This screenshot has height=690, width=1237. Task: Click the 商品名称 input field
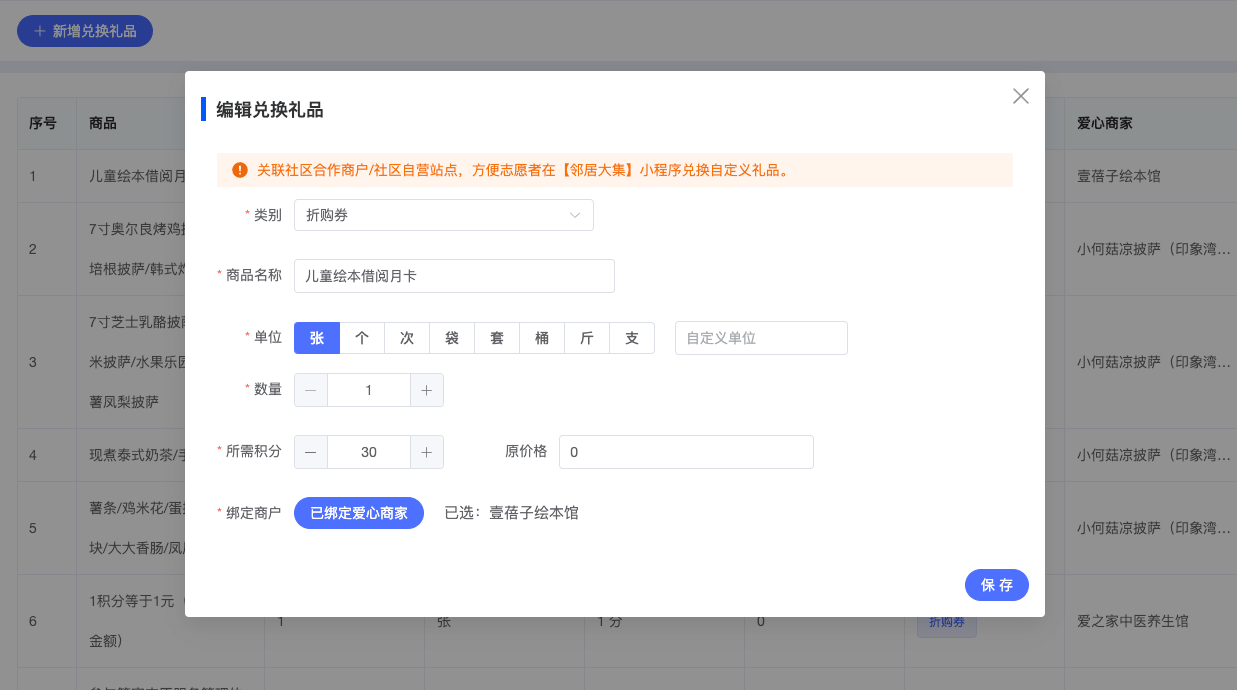pos(454,276)
